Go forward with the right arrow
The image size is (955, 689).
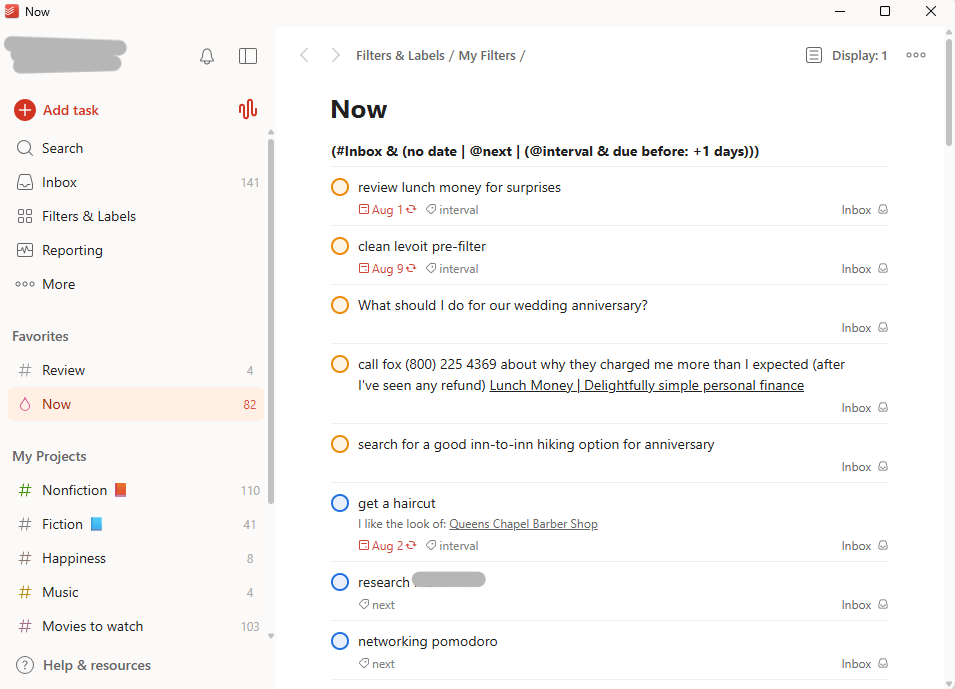point(335,55)
